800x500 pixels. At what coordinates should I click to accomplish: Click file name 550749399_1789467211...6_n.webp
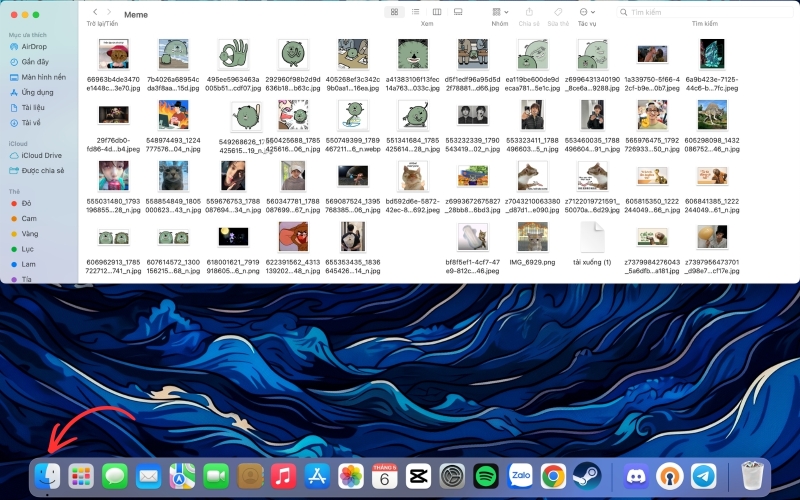[x=353, y=145]
